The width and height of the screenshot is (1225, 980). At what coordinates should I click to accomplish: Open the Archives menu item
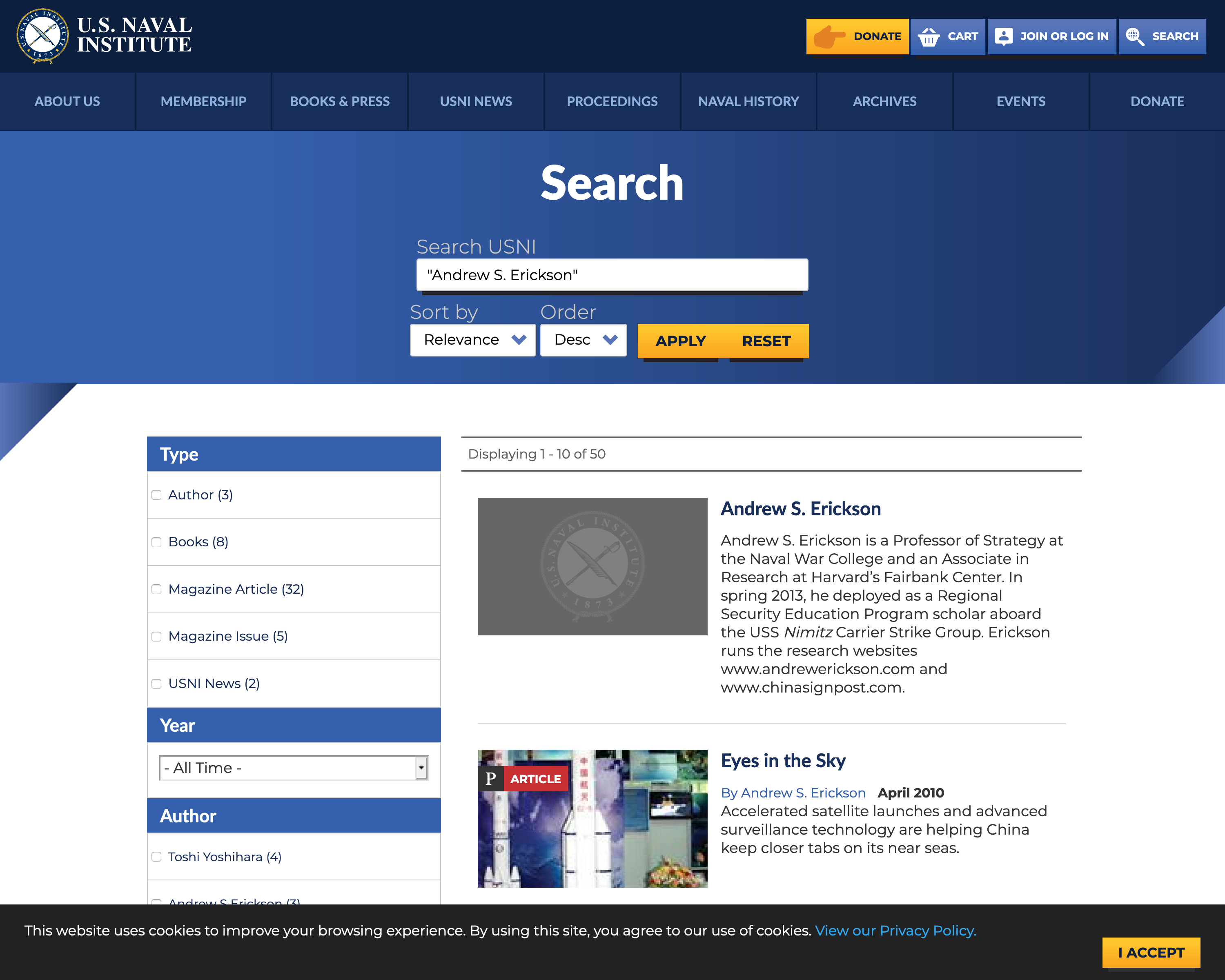pos(885,102)
